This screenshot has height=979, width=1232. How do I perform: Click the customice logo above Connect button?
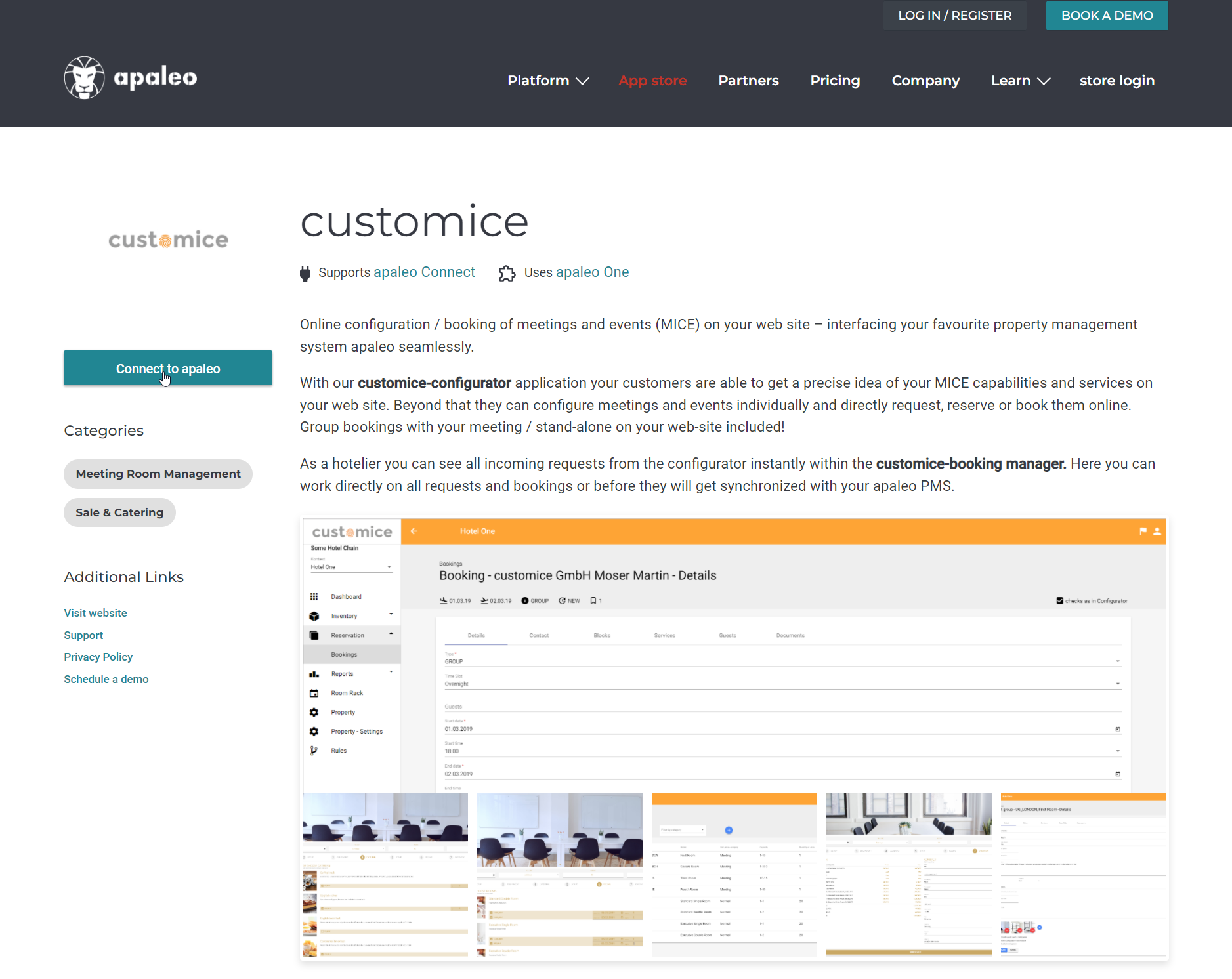tap(168, 240)
